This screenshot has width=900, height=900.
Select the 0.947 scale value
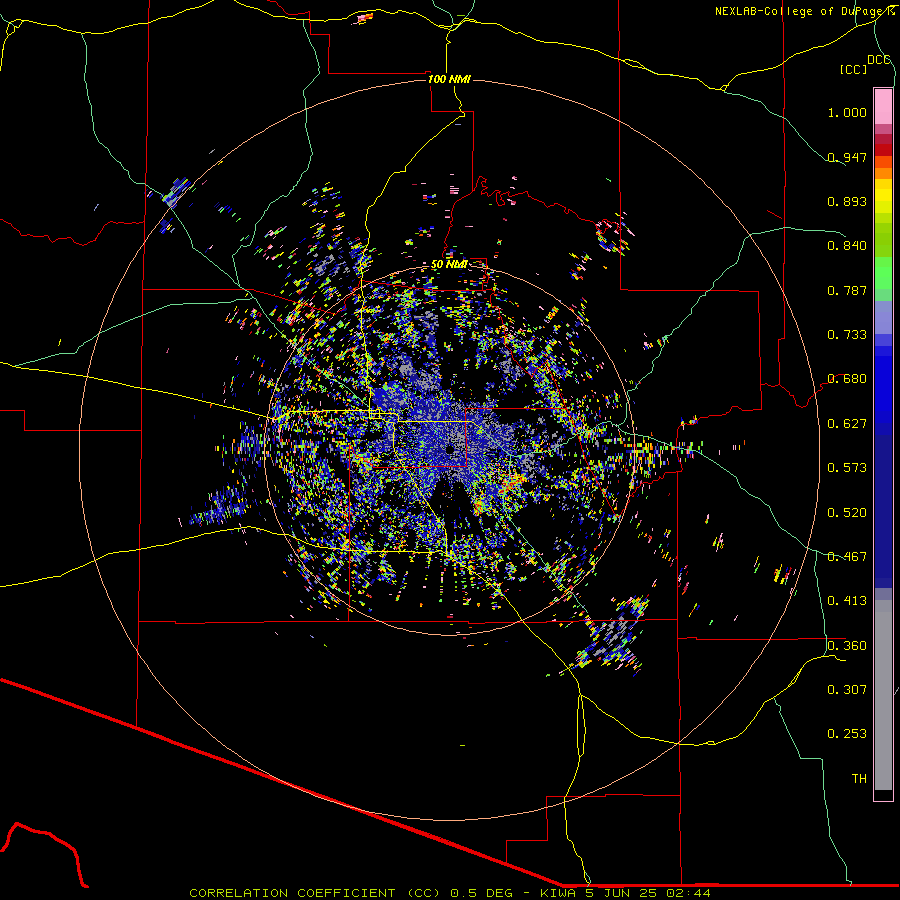pos(847,157)
